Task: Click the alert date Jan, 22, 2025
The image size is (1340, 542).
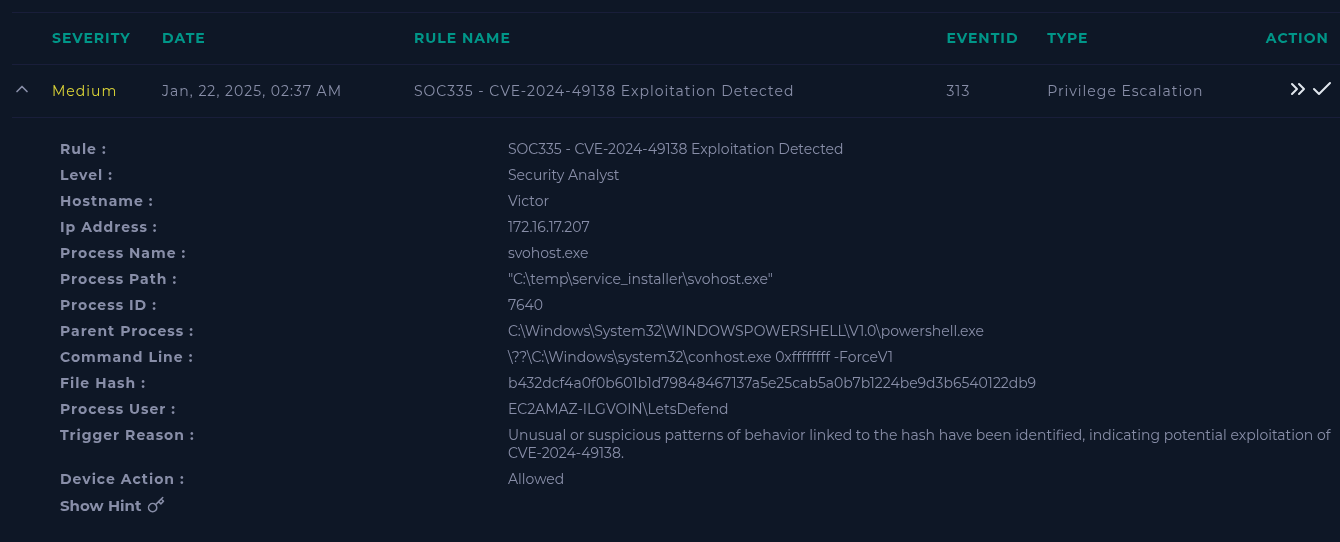Action: [251, 91]
